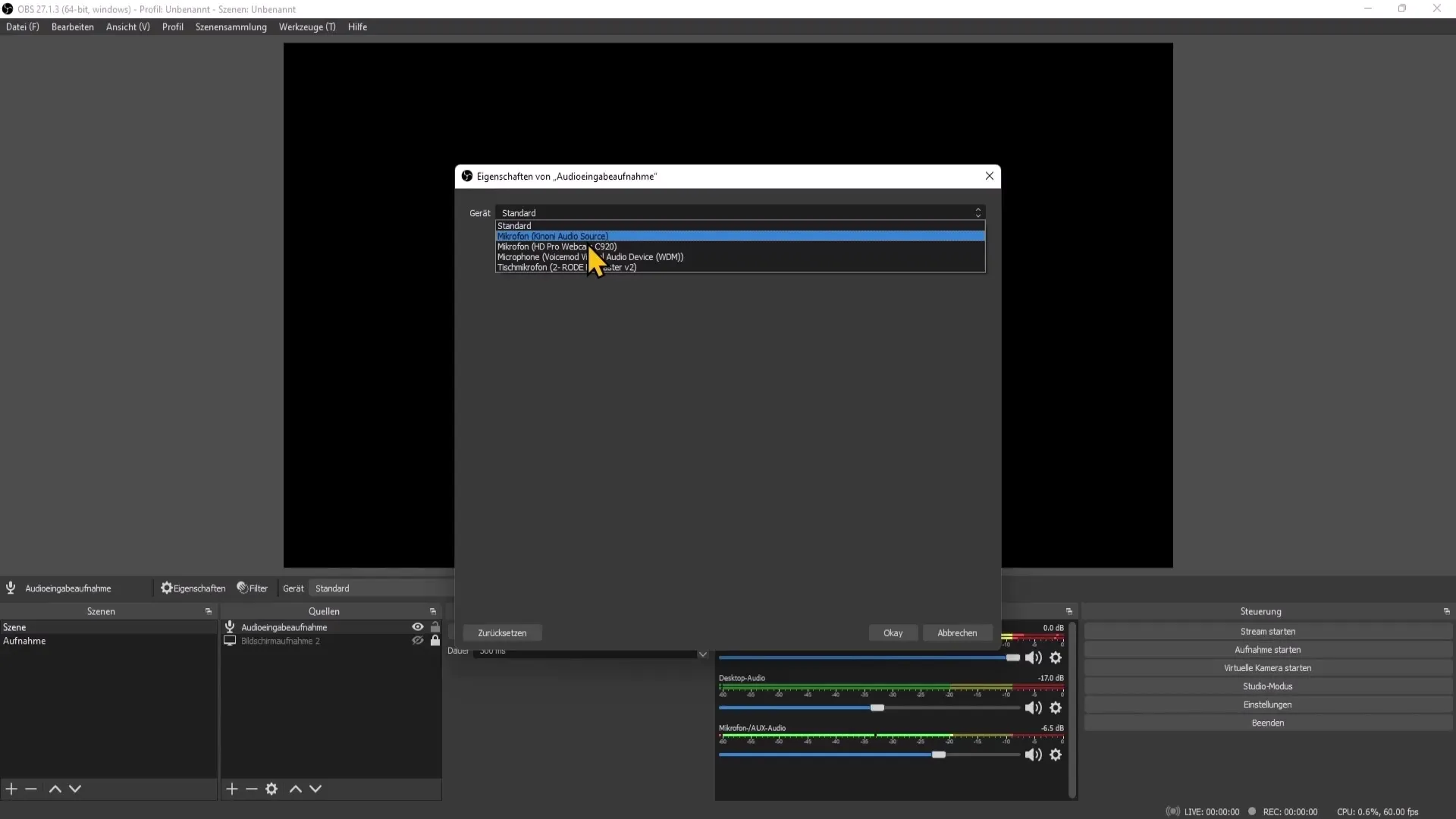Open settings gear of top mixer channel
The image size is (1456, 819).
(x=1056, y=657)
